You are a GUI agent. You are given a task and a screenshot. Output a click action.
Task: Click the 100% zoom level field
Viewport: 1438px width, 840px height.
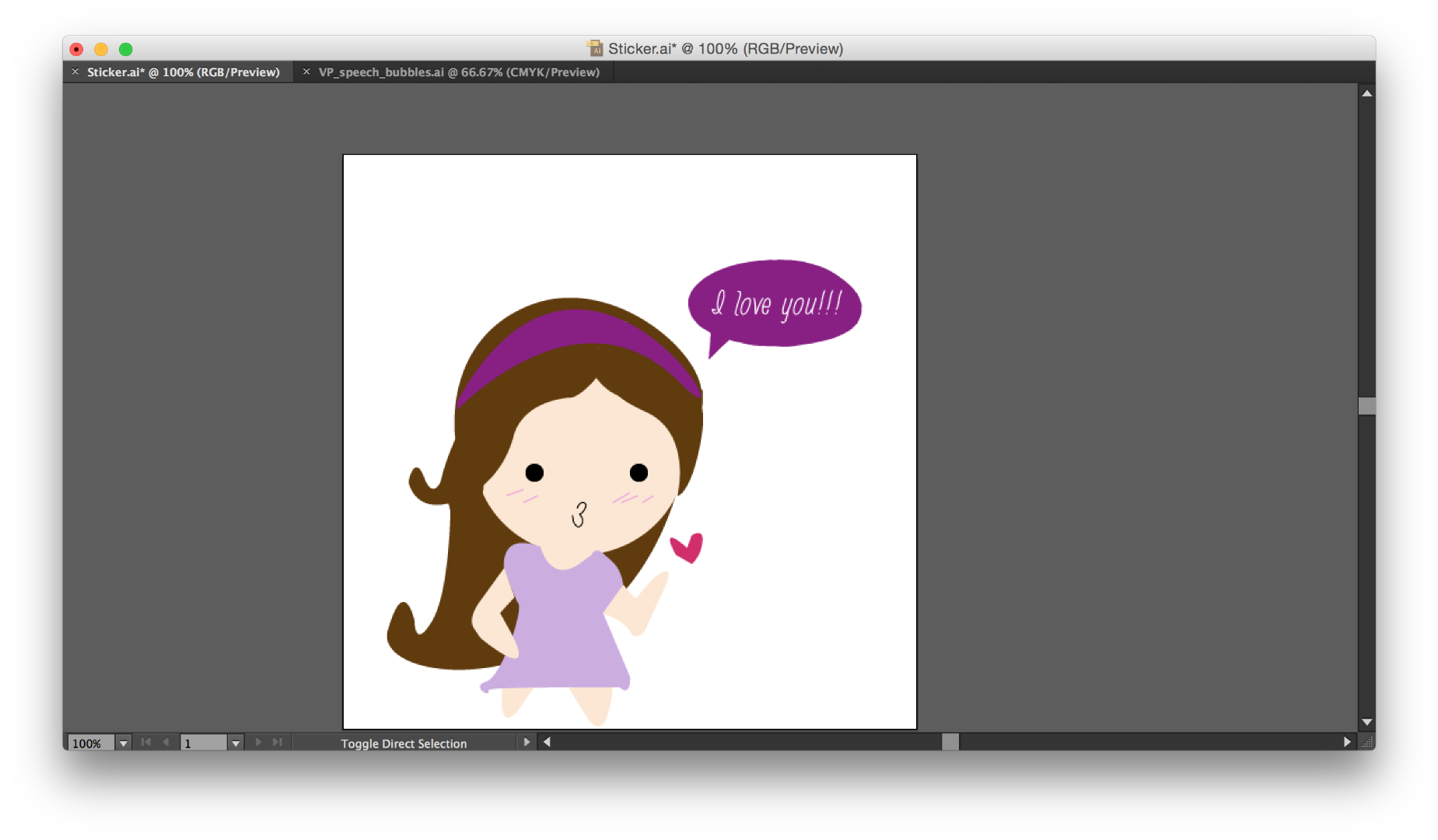point(90,743)
